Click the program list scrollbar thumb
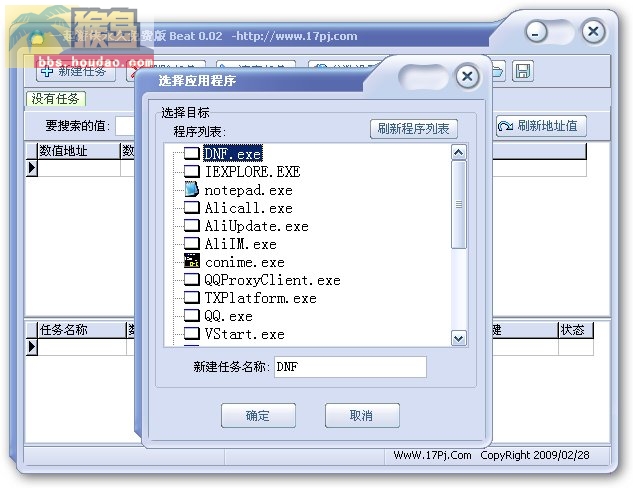This screenshot has height=488, width=633. [459, 205]
